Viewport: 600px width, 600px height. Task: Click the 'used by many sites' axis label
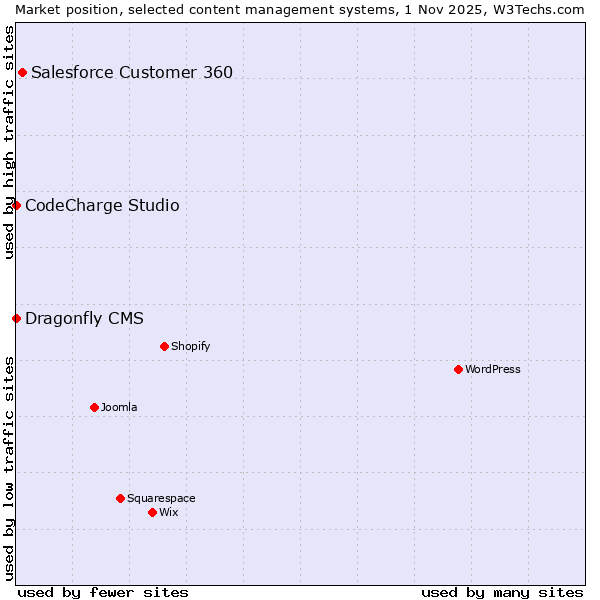pyautogui.click(x=502, y=592)
